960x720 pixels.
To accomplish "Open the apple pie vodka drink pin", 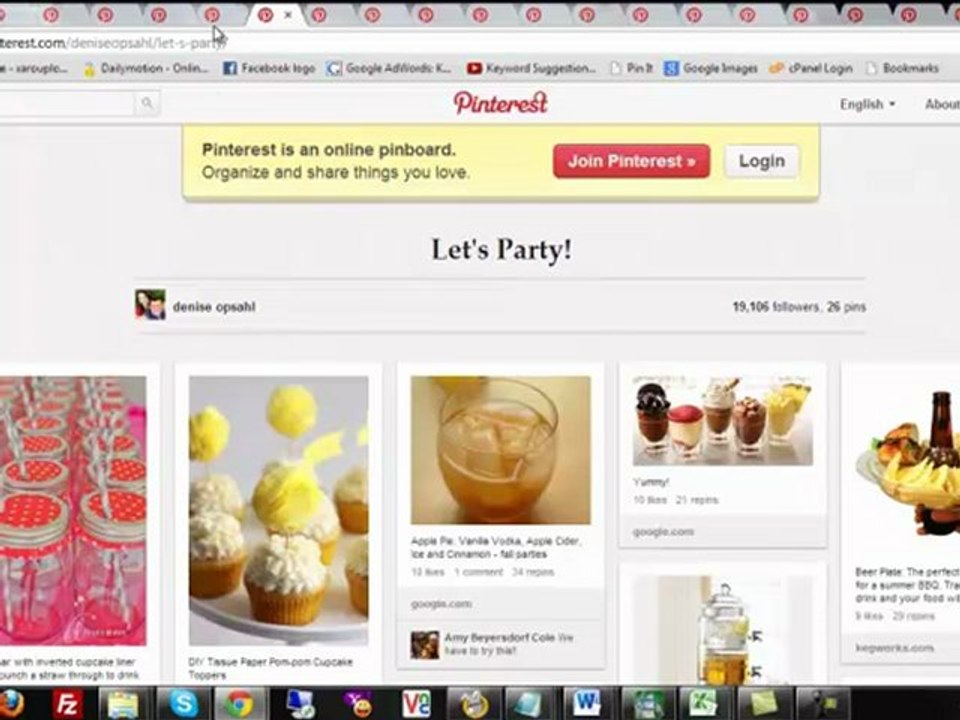I will [x=500, y=450].
